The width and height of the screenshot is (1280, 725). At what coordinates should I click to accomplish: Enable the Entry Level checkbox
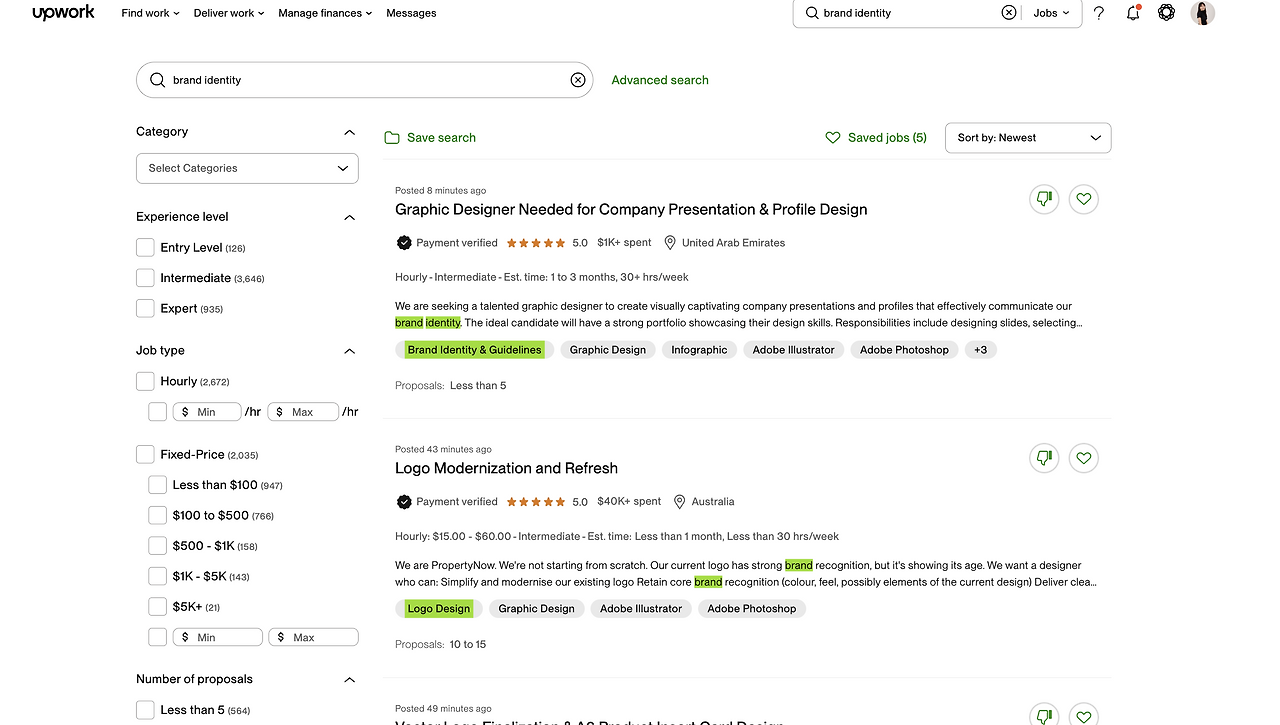click(145, 247)
